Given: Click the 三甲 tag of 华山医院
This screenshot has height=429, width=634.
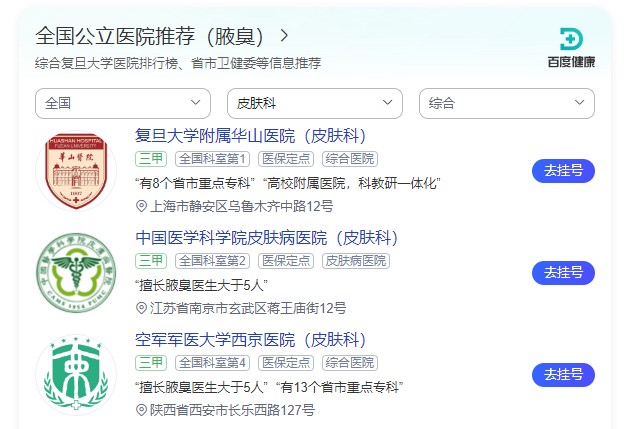Looking at the screenshot, I should 151,159.
